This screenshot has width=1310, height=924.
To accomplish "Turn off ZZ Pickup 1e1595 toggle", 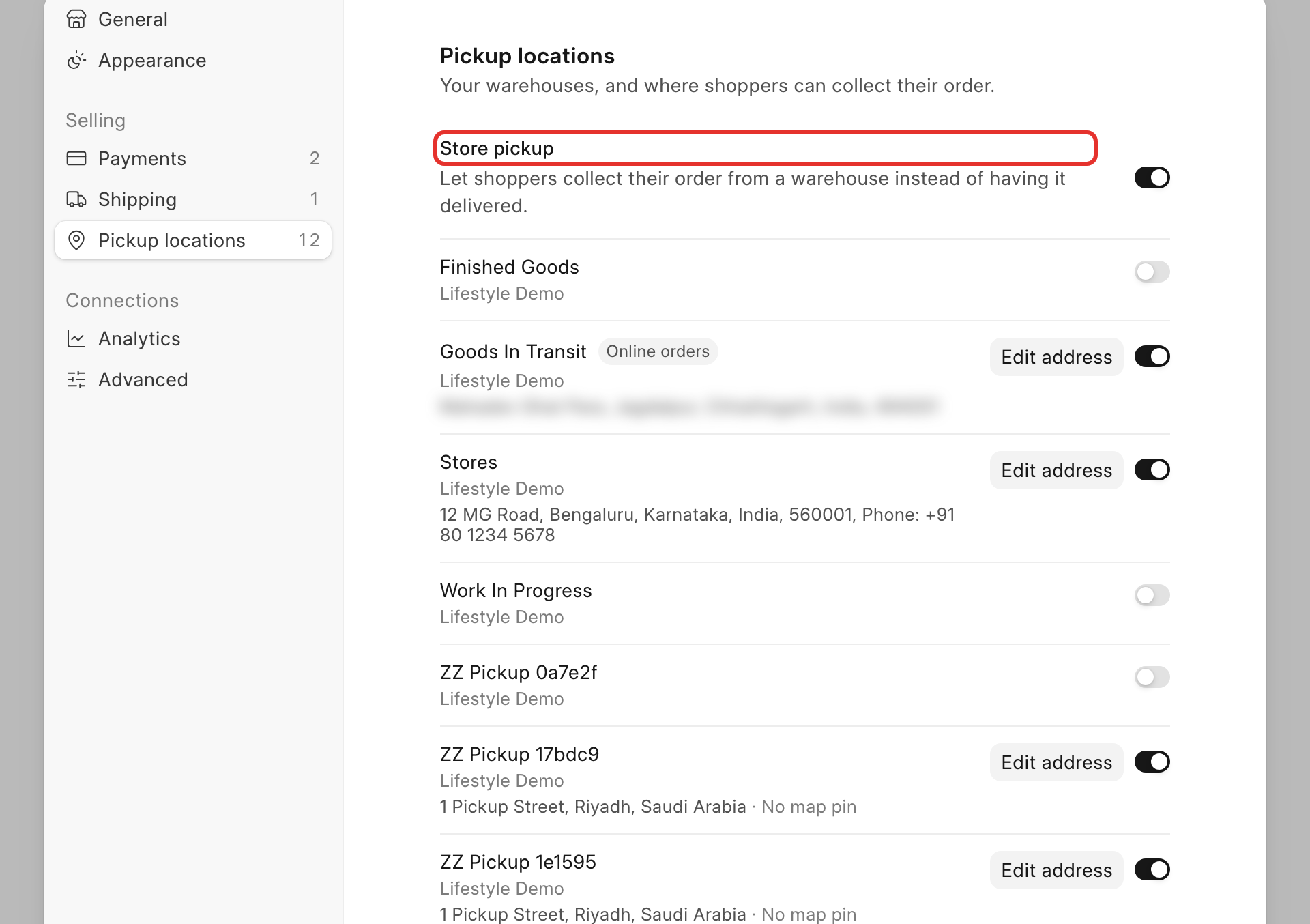I will pyautogui.click(x=1152, y=869).
